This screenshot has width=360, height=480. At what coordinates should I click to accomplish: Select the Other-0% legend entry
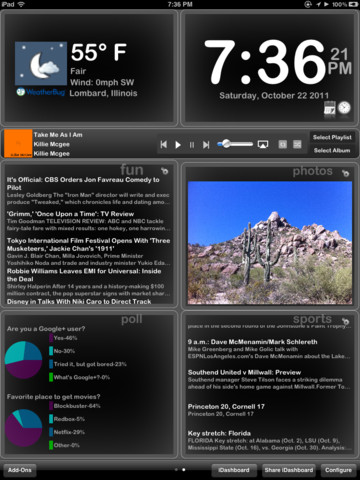pos(65,445)
